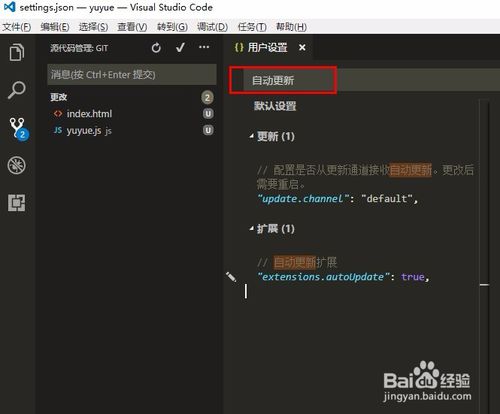The image size is (500, 414).
Task: Open the 编辑(E) menu
Action: point(55,27)
